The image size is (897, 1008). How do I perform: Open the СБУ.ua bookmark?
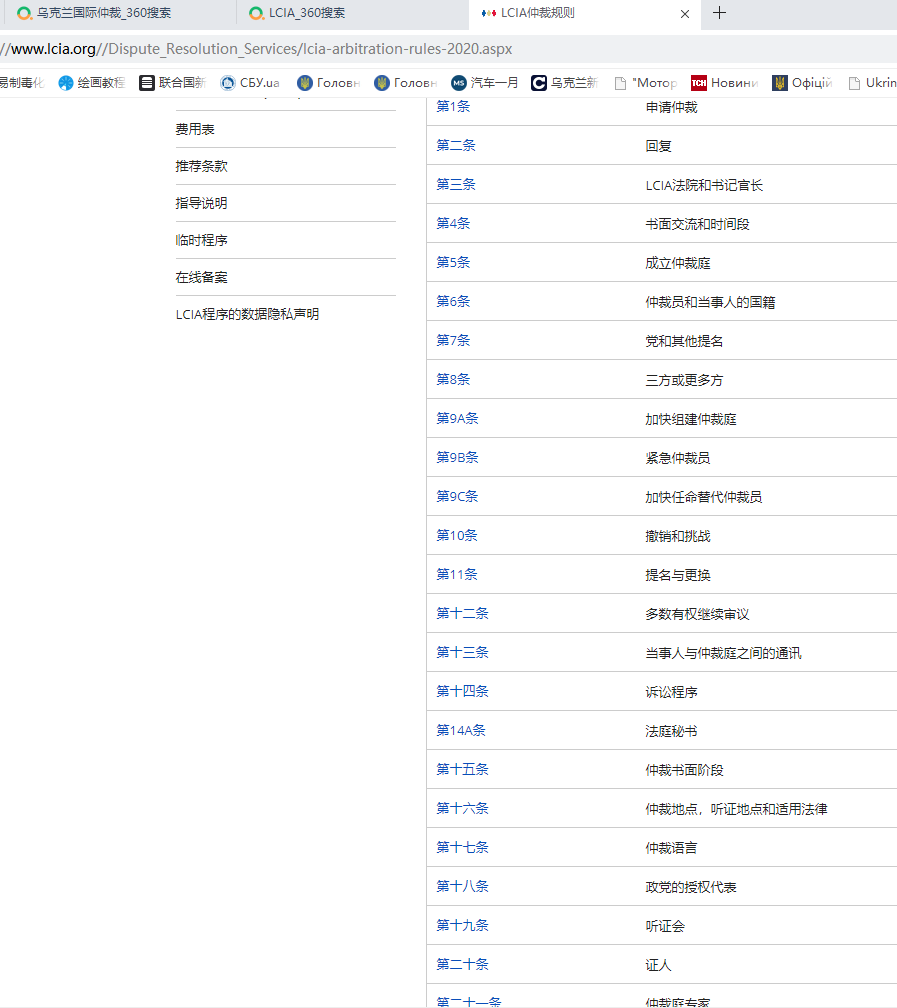click(250, 83)
